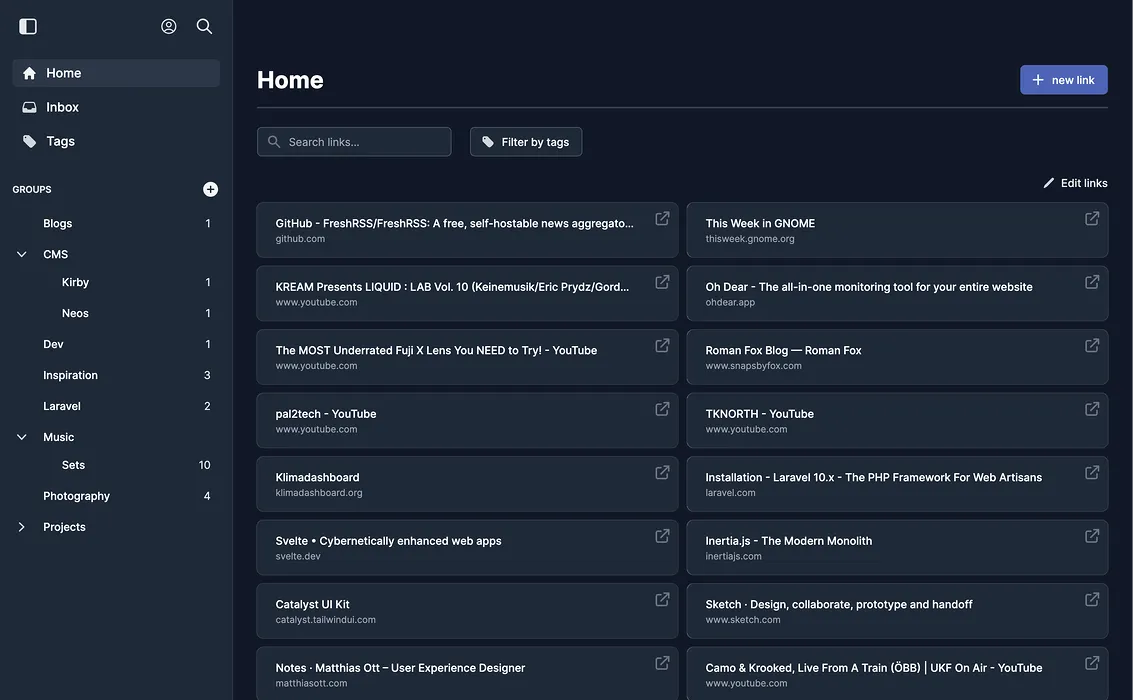Open the This Week in GNOME card

pos(897,230)
